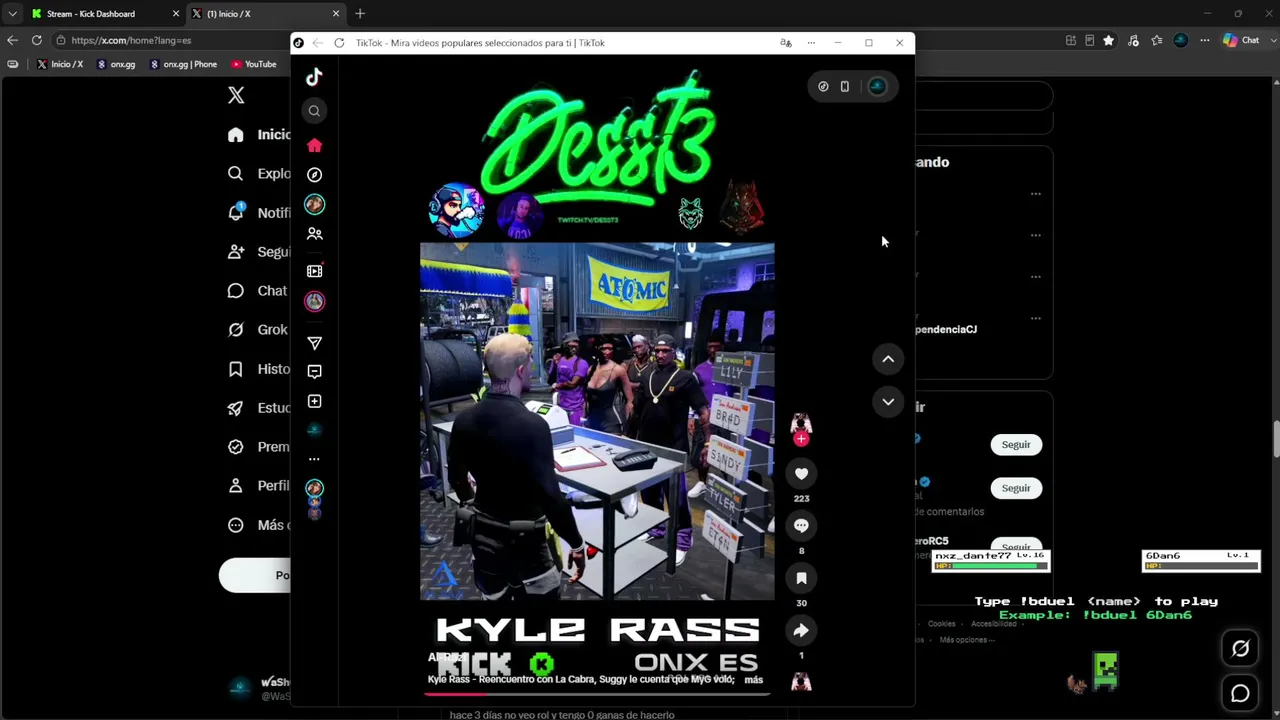The width and height of the screenshot is (1280, 720).
Task: Open TikTok Messages paper-plane icon
Action: tap(314, 343)
